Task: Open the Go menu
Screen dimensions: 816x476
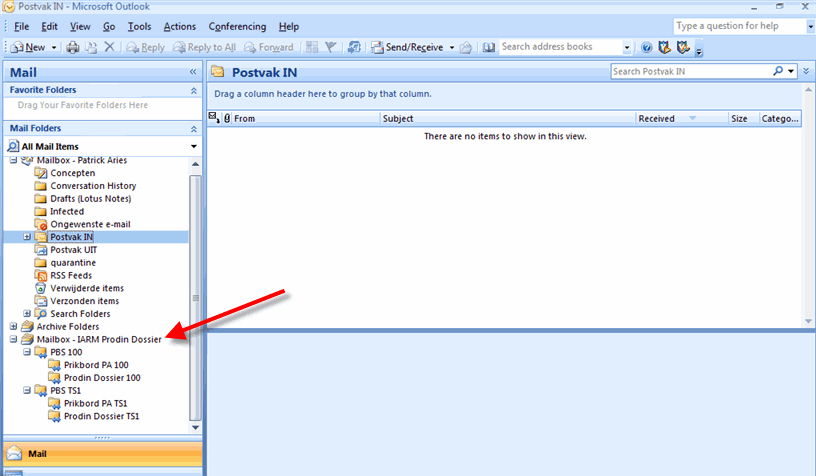Action: coord(109,27)
